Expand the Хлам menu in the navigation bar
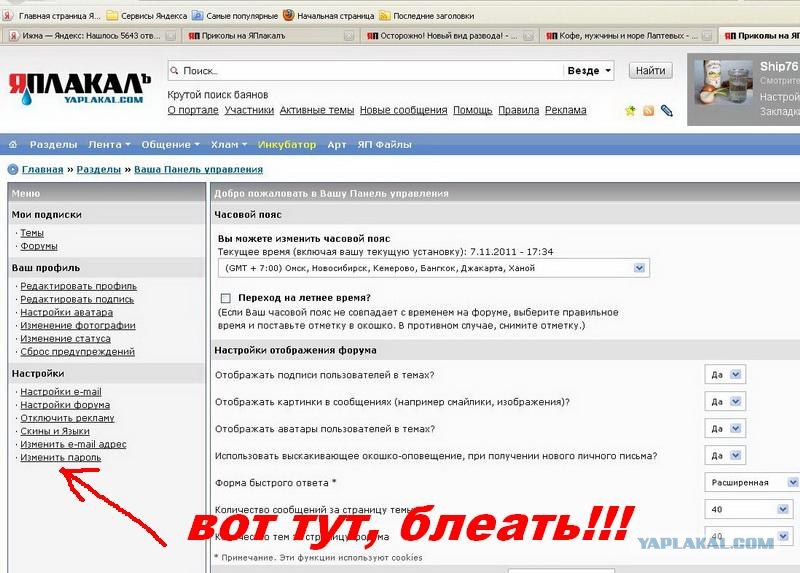Viewport: 800px width, 573px height. tap(229, 144)
